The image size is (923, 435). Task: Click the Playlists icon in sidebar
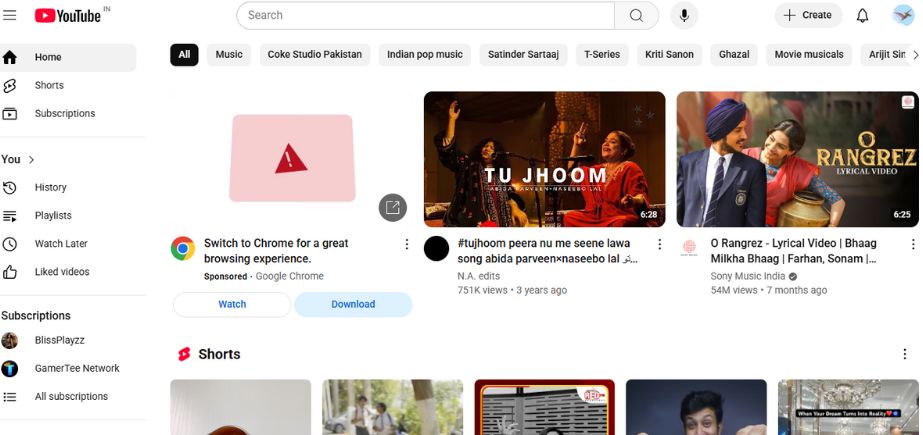click(x=9, y=216)
